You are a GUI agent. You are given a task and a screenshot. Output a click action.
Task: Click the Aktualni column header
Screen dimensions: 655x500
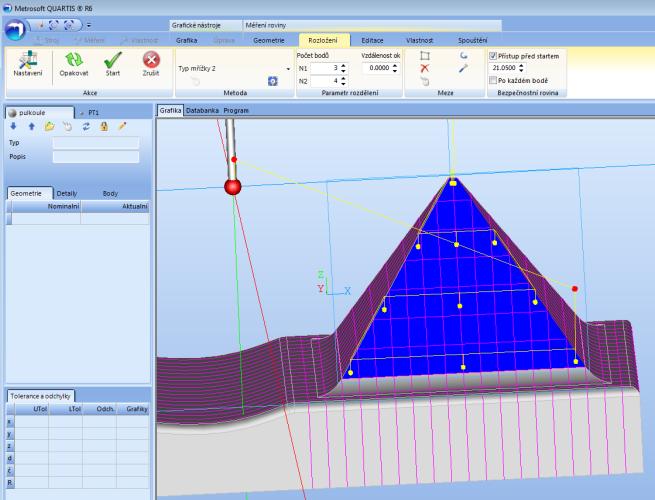(115, 206)
